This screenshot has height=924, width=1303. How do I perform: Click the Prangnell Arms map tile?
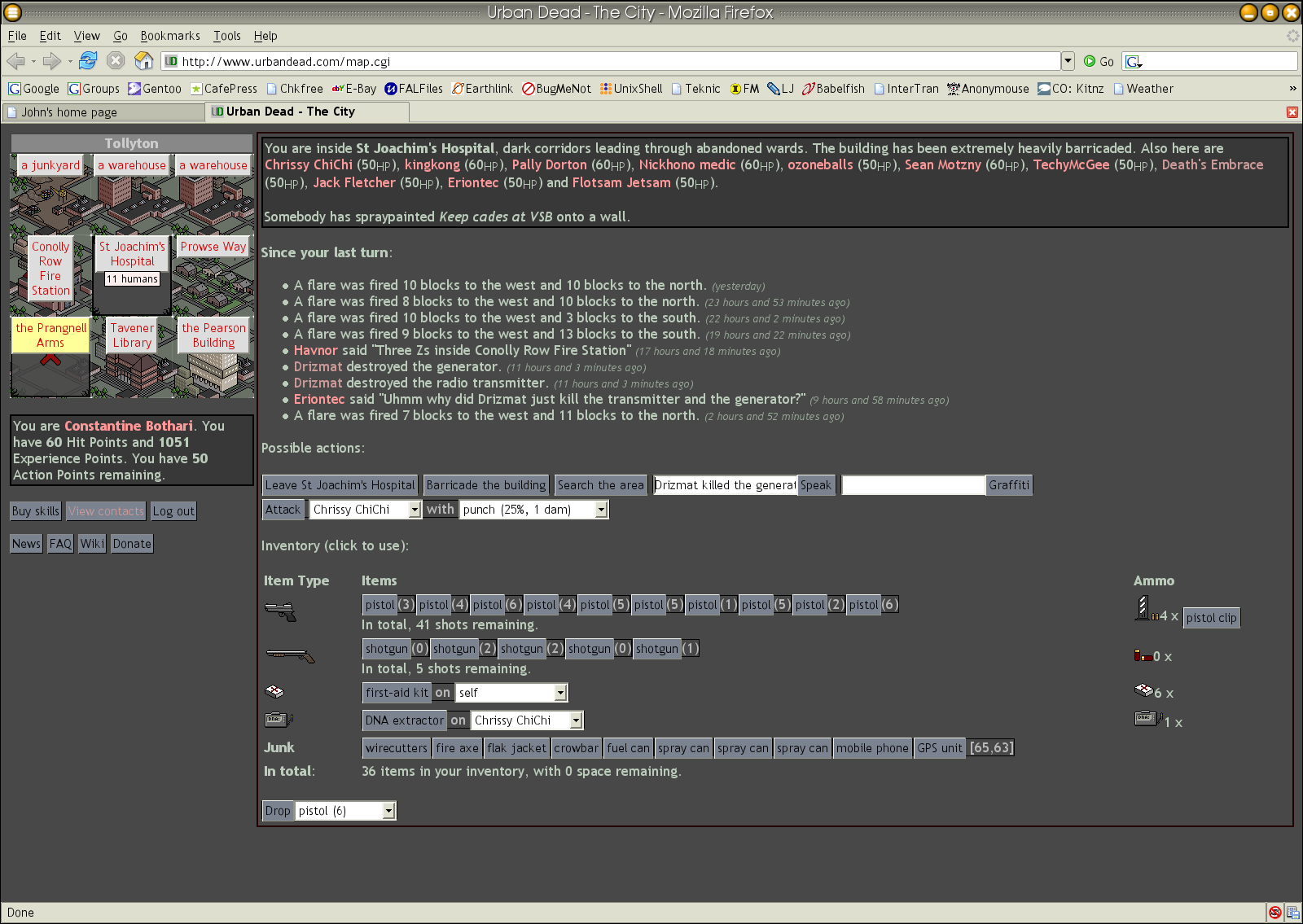(x=50, y=335)
